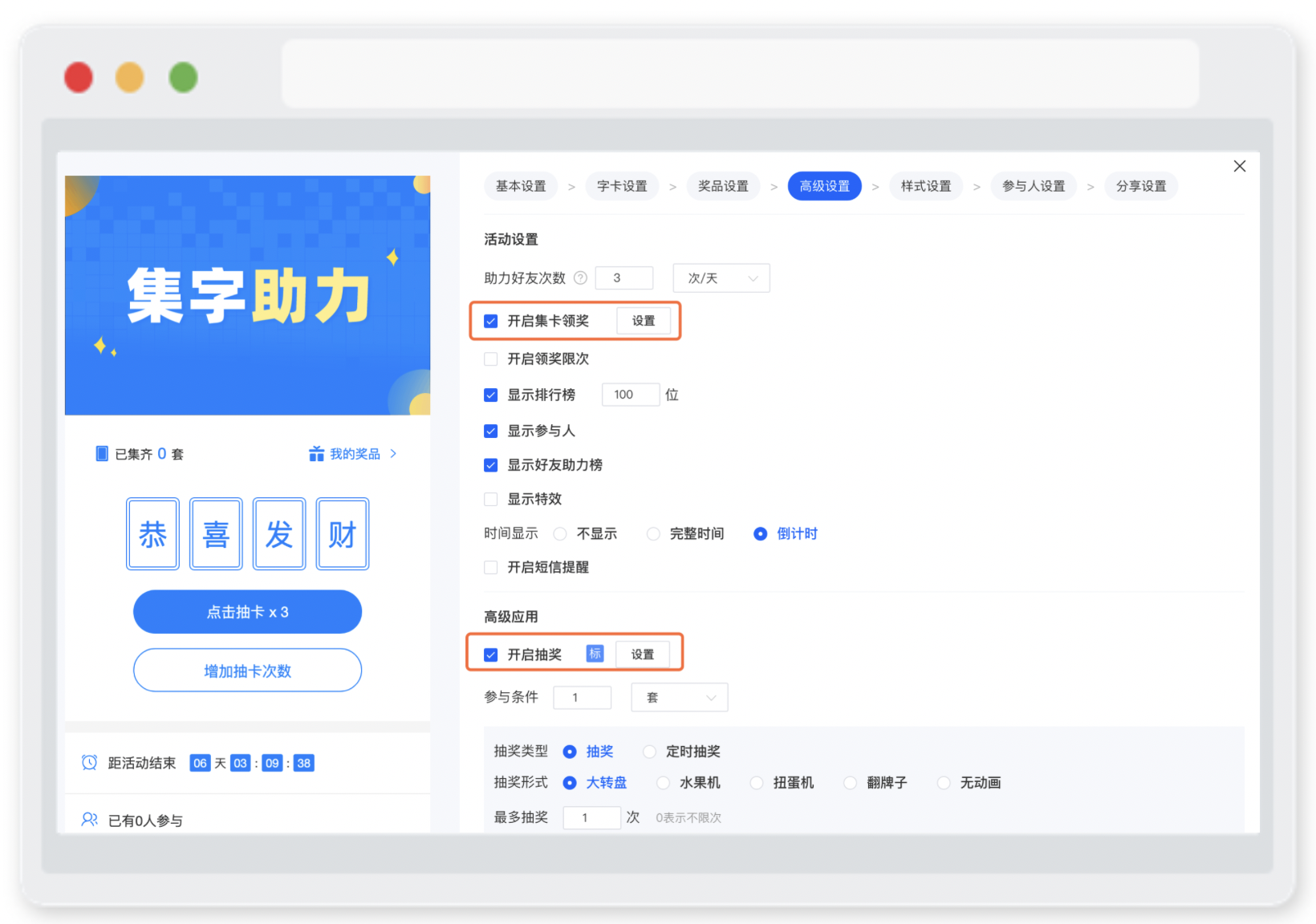Viewport: 1316px width, 924px height.
Task: Click the 增加抽卡次数 button
Action: click(247, 671)
